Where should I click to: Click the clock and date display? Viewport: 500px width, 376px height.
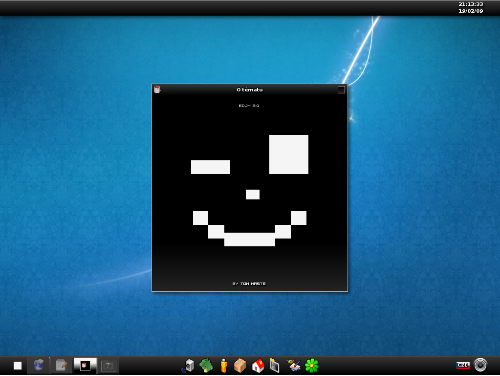(471, 7)
